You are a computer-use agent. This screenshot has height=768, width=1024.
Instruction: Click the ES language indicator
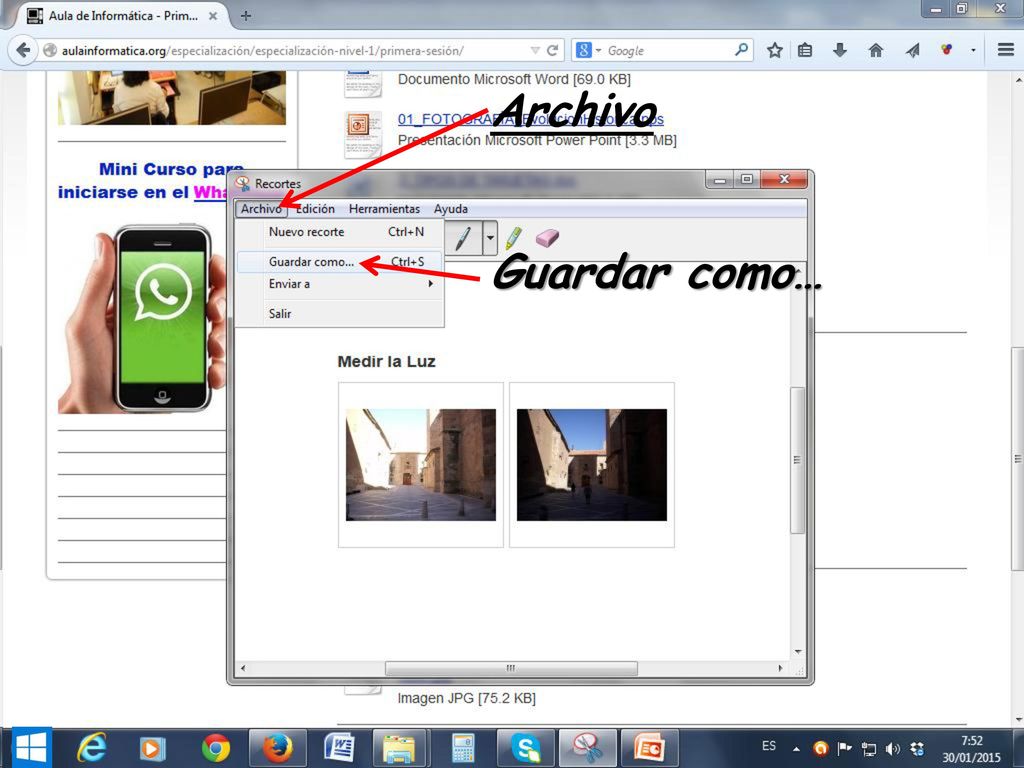pos(769,746)
